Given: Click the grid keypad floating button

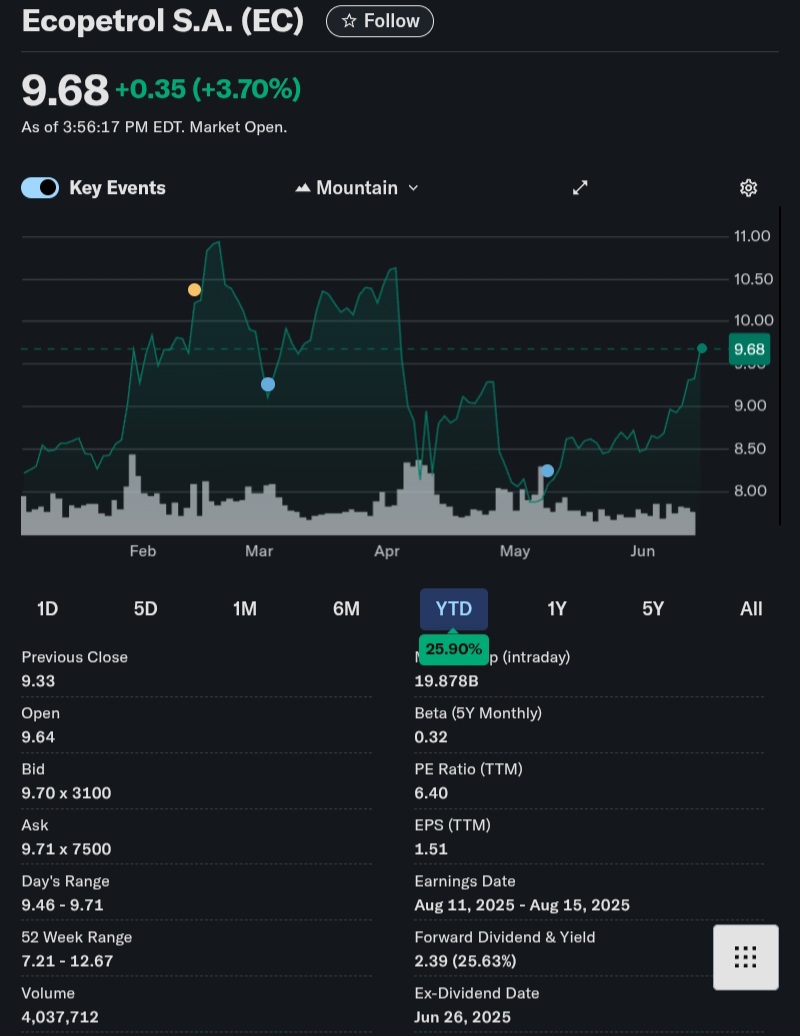Looking at the screenshot, I should point(746,957).
